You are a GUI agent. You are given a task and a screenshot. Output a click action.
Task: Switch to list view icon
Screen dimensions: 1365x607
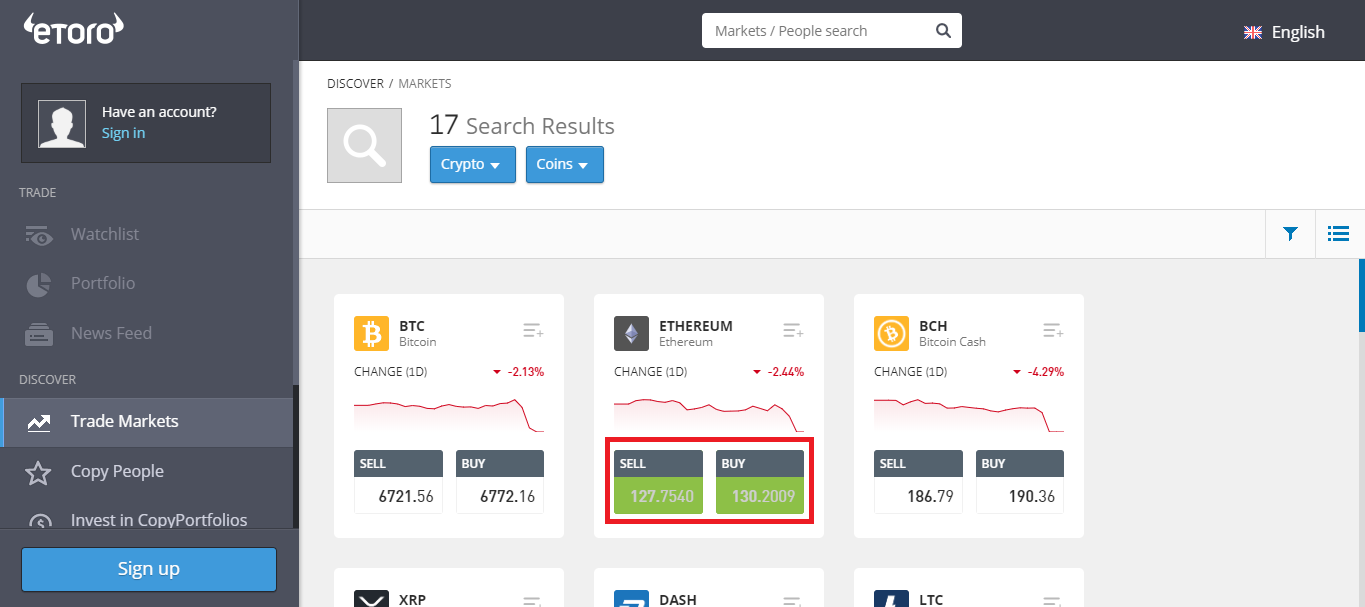tap(1338, 234)
